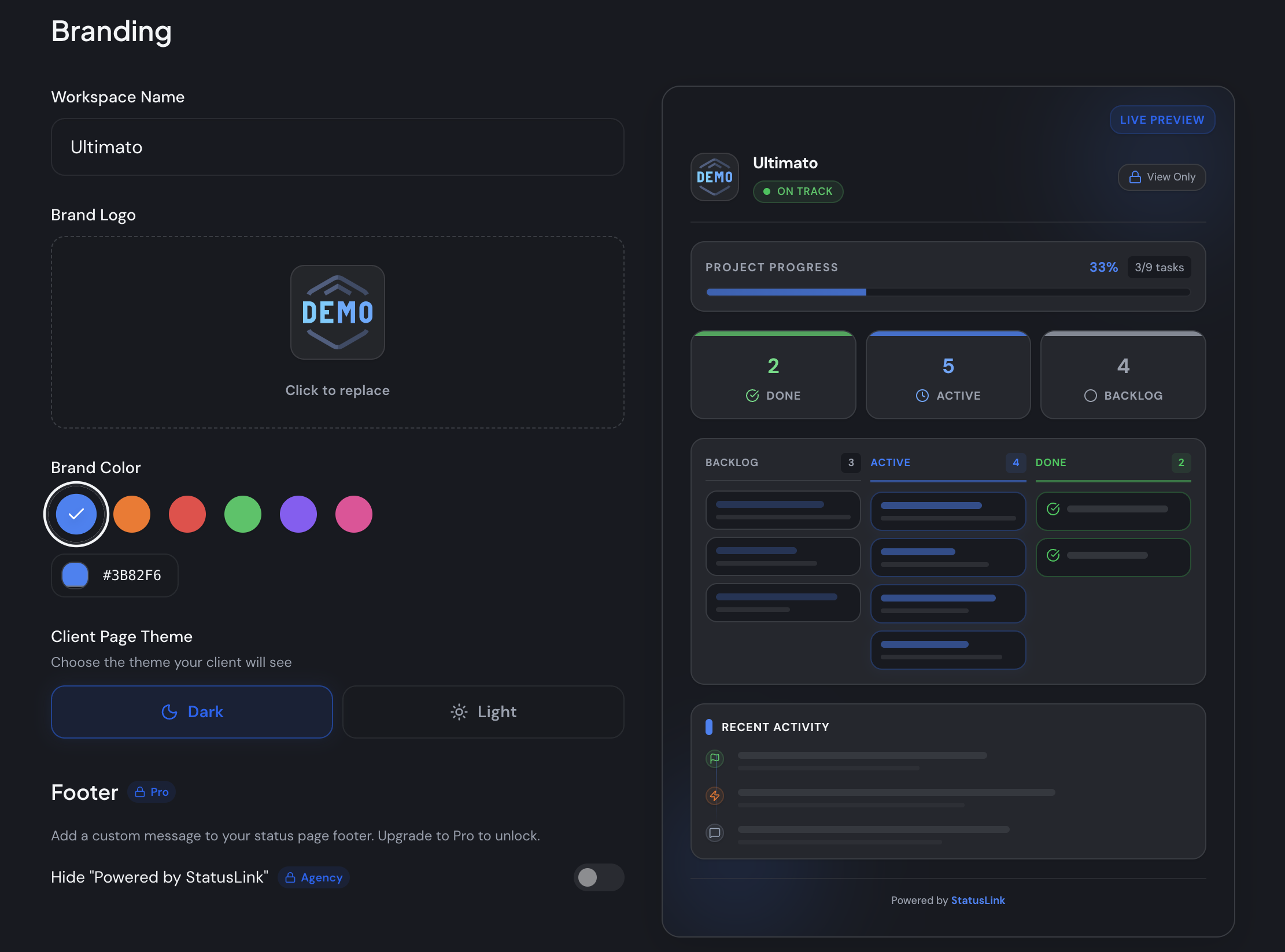Image resolution: width=1285 pixels, height=952 pixels.
Task: Click the empty circle icon beside BACKLOG count
Action: click(x=1091, y=396)
